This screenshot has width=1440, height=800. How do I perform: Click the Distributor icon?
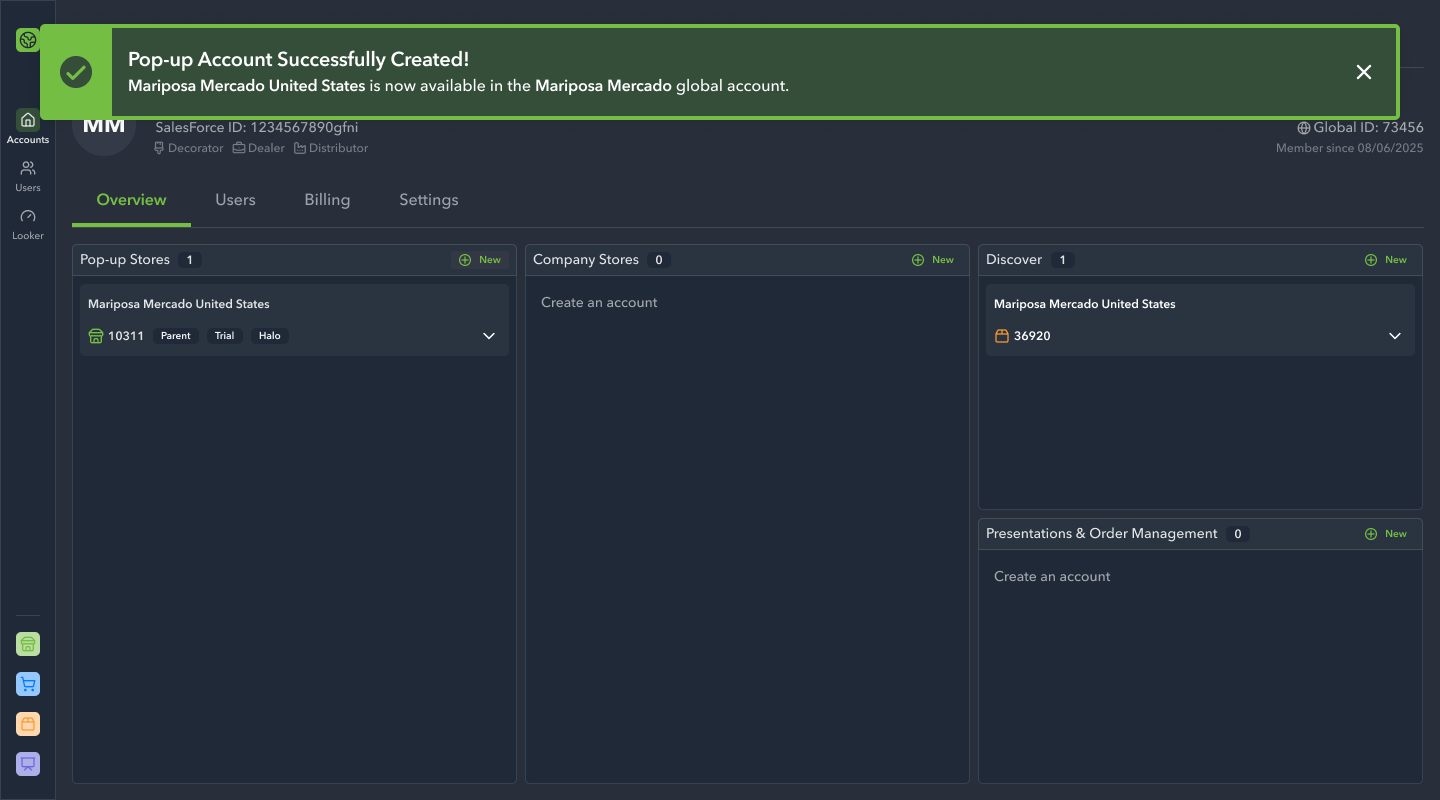pyautogui.click(x=300, y=148)
